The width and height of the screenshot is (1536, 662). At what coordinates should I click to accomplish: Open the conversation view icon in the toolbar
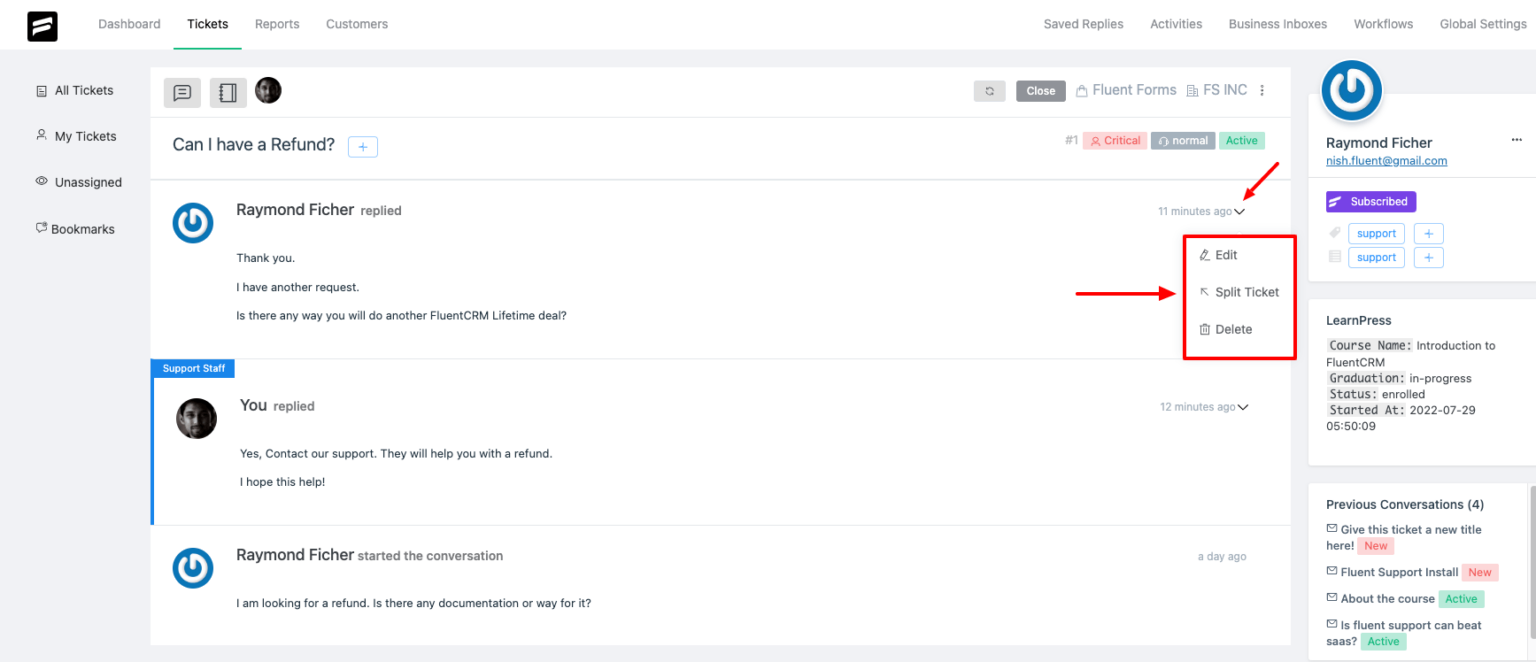point(182,91)
